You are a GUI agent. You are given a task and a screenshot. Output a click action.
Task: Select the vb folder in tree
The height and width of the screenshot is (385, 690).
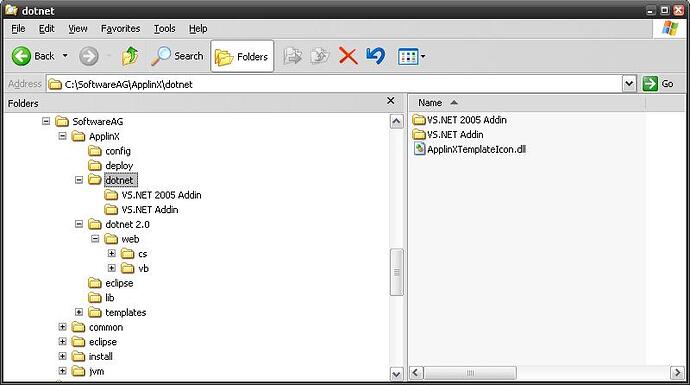[135, 268]
